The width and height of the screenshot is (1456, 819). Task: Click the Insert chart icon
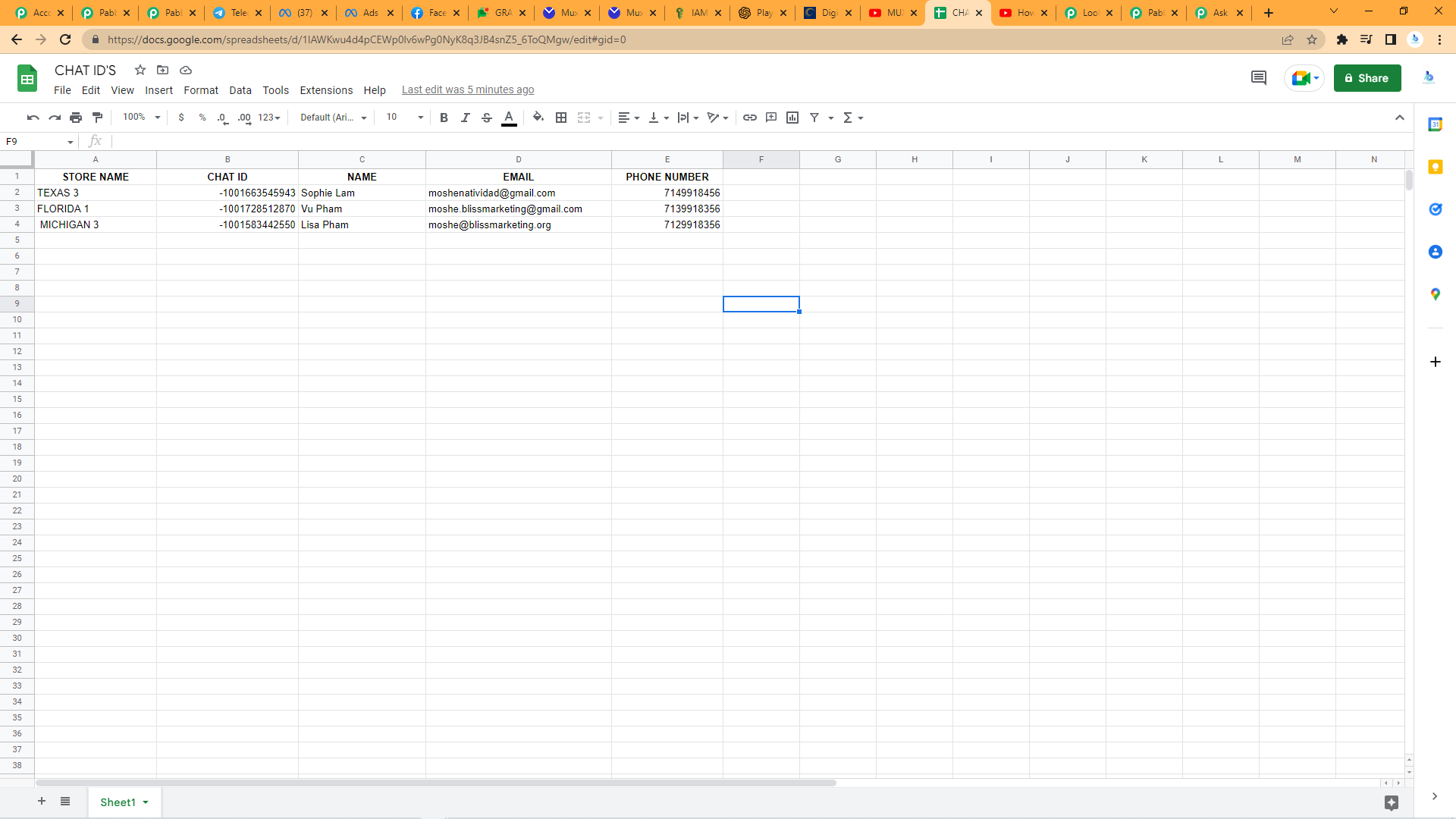tap(792, 118)
